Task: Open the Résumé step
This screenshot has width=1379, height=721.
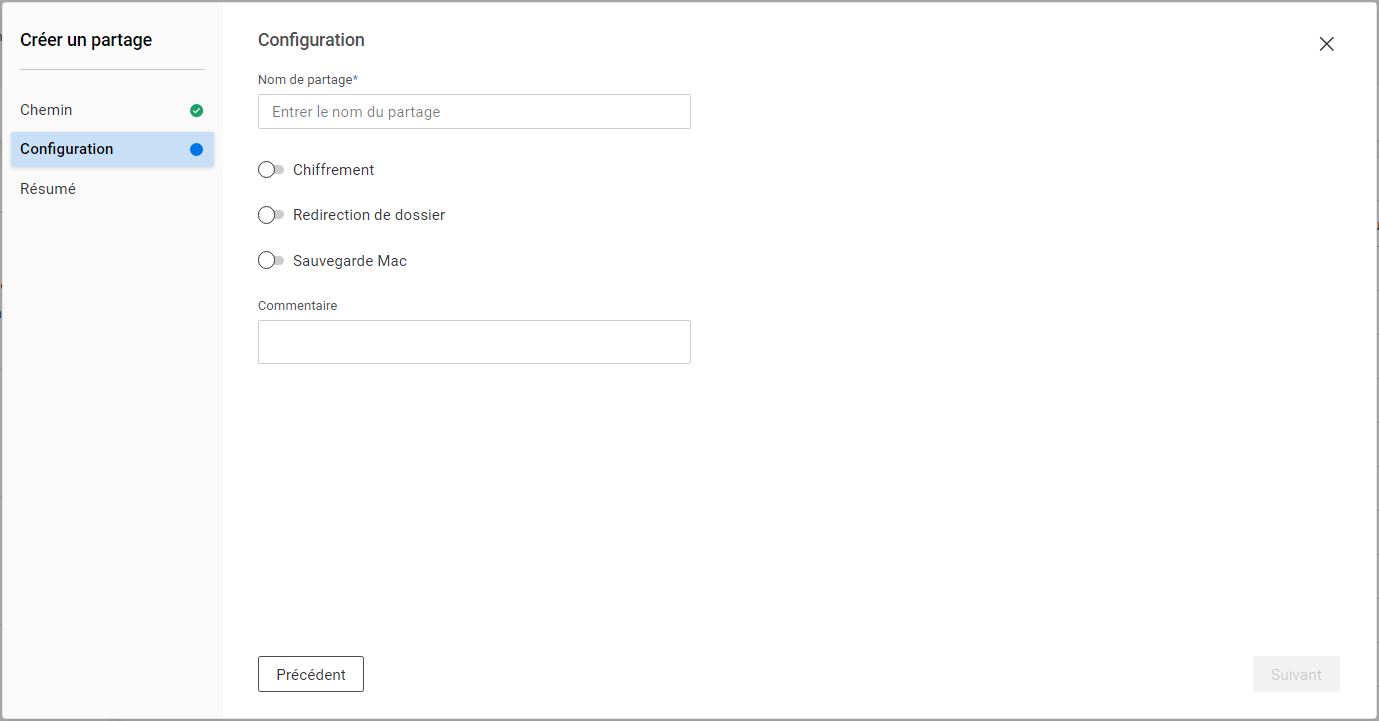Action: 48,189
